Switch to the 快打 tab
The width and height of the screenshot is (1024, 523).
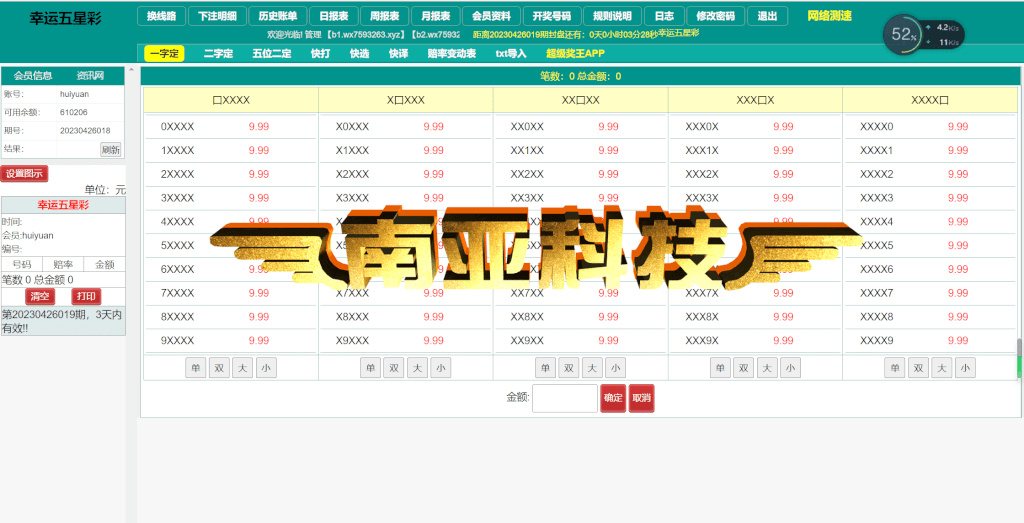pos(321,54)
